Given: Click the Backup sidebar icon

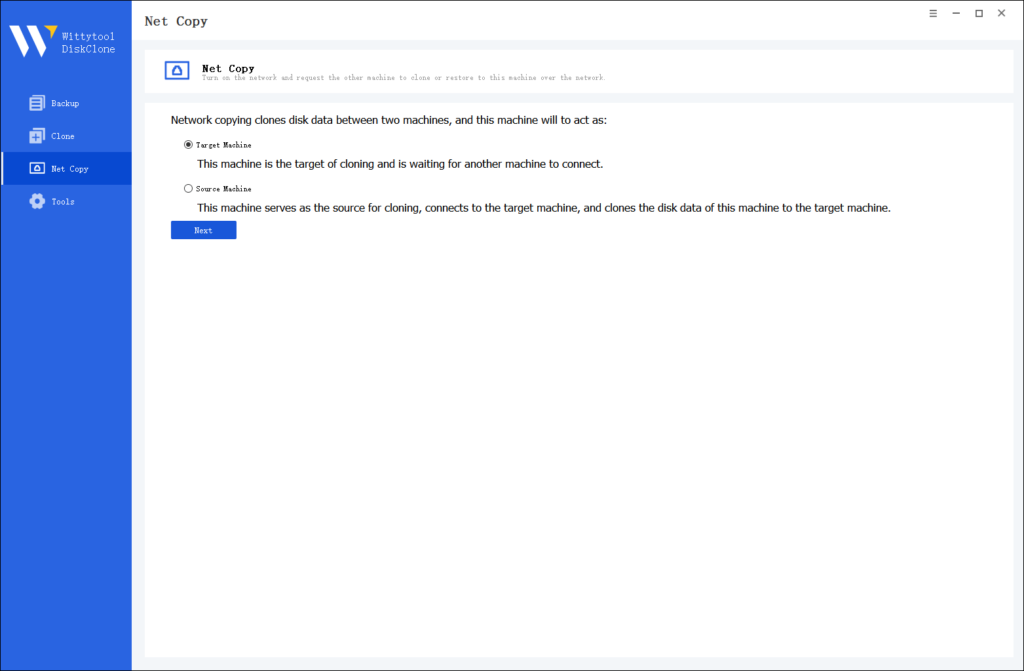Looking at the screenshot, I should (x=37, y=103).
